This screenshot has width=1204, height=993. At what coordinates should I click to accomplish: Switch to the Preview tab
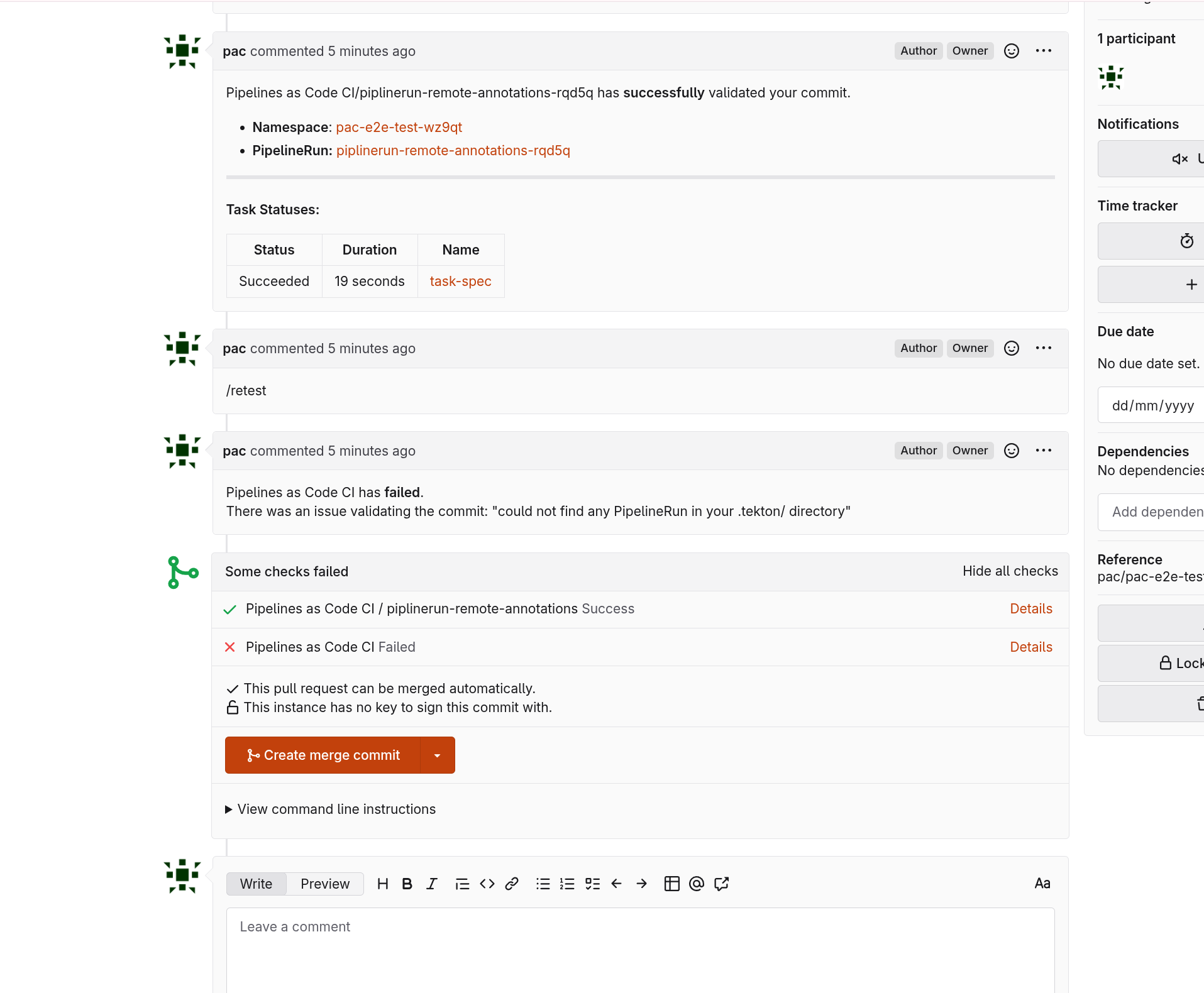tap(324, 884)
